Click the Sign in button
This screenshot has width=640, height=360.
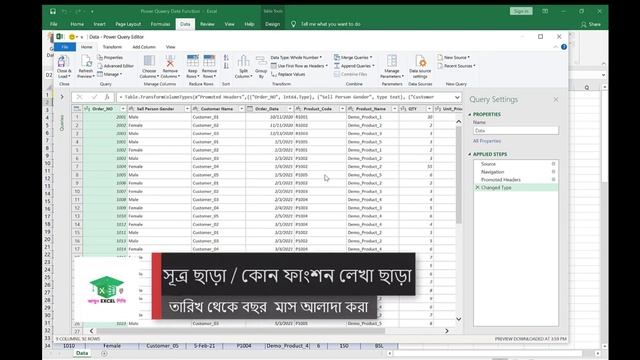[521, 11]
